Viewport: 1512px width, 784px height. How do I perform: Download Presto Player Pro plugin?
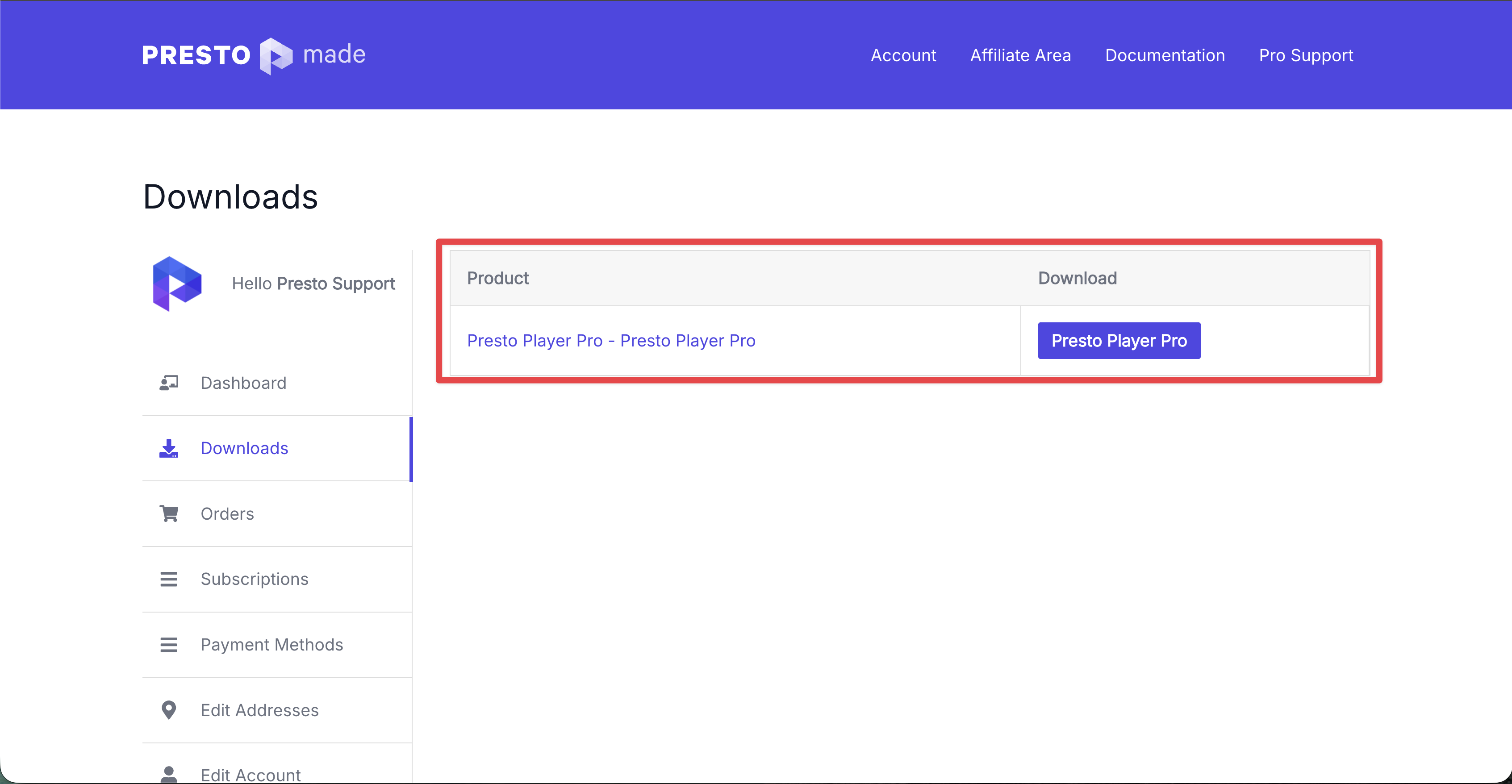pyautogui.click(x=1118, y=340)
